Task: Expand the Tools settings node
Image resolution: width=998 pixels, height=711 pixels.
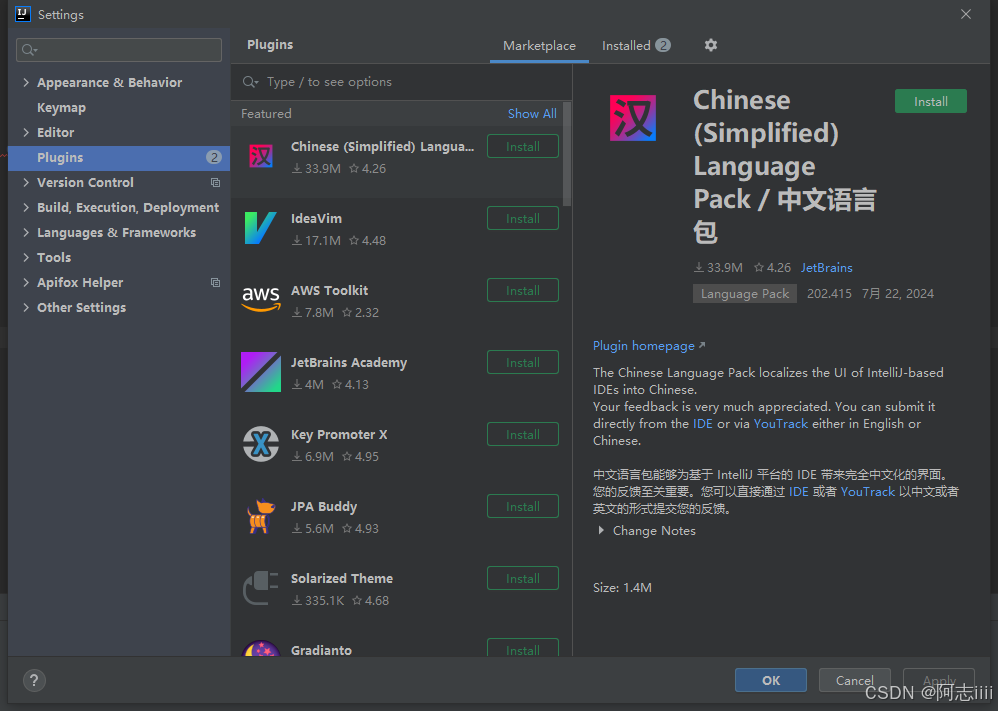Action: [26, 257]
